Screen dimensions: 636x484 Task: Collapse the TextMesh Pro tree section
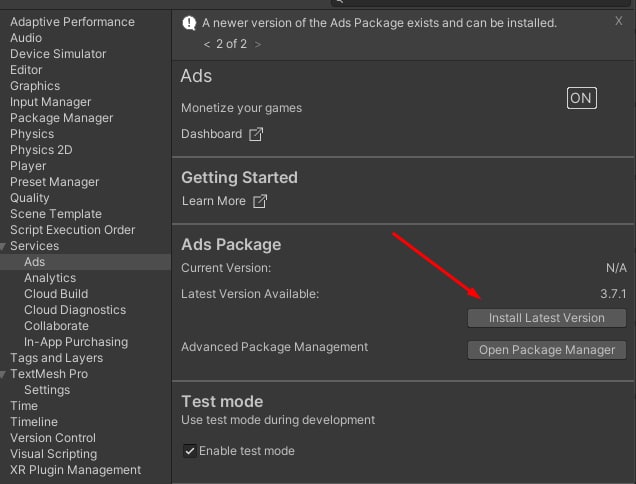3,374
